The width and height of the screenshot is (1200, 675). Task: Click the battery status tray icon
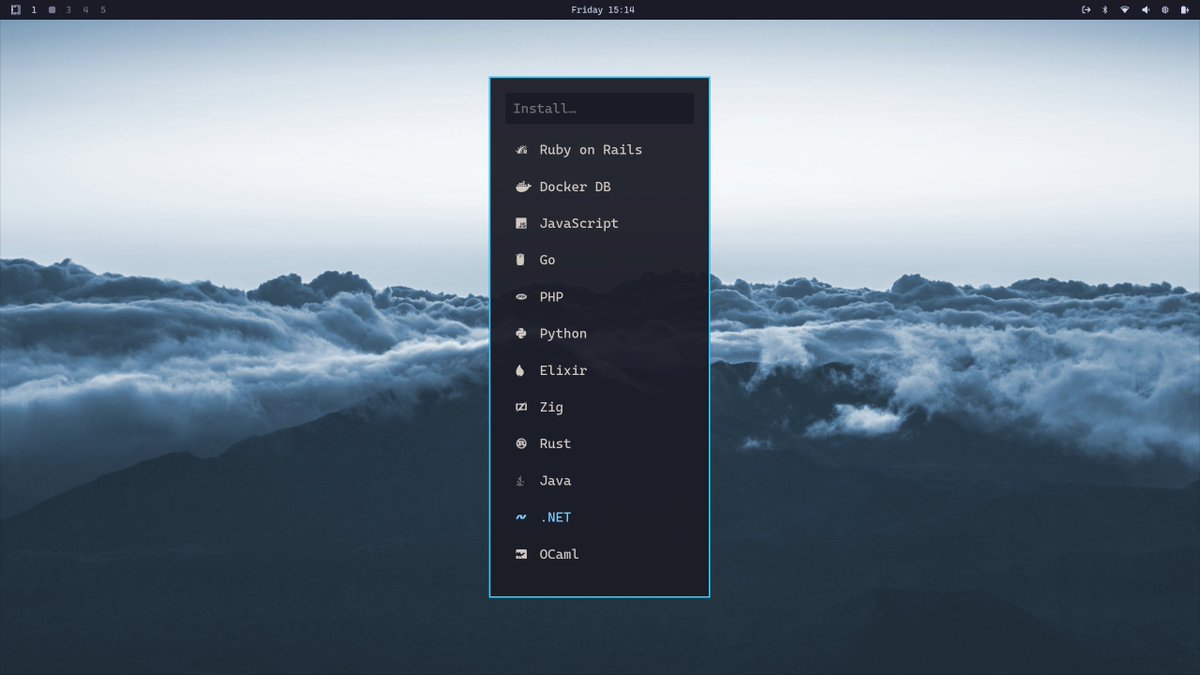1184,10
